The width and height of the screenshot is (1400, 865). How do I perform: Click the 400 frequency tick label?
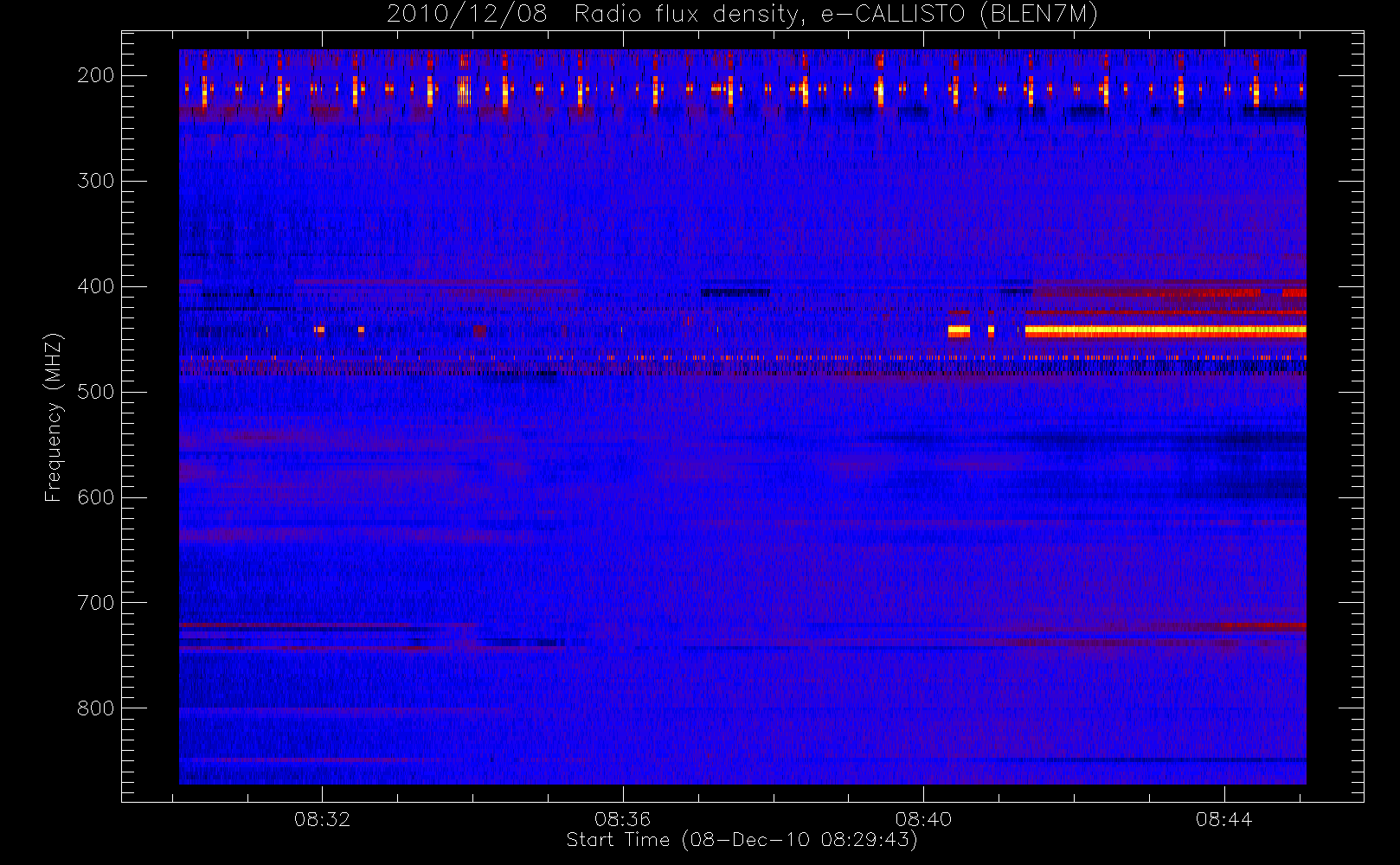[x=96, y=286]
